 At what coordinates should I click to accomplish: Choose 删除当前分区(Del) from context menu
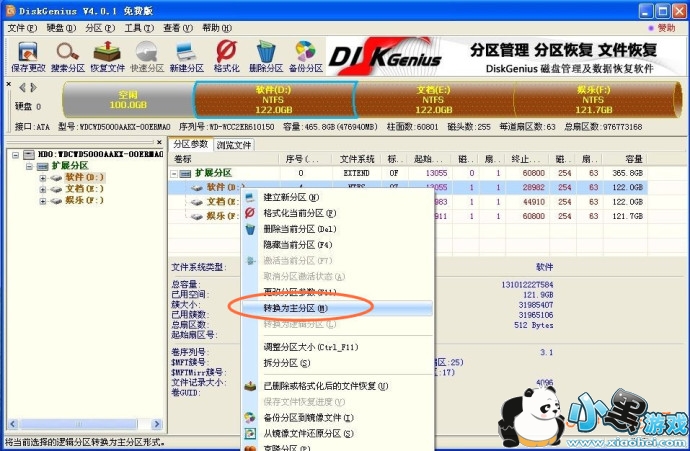coord(338,229)
